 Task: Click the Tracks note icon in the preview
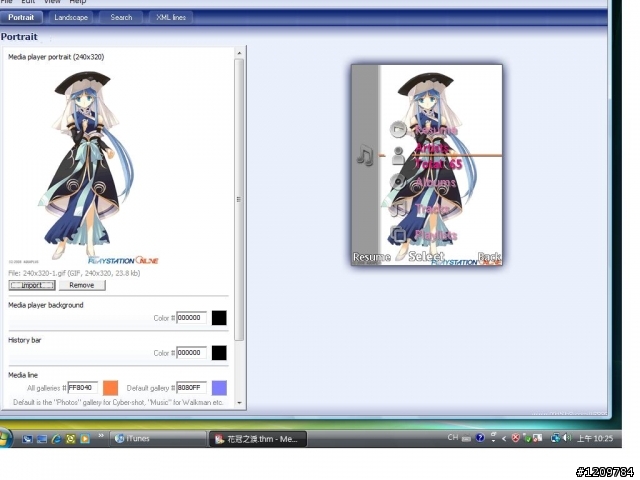[398, 208]
